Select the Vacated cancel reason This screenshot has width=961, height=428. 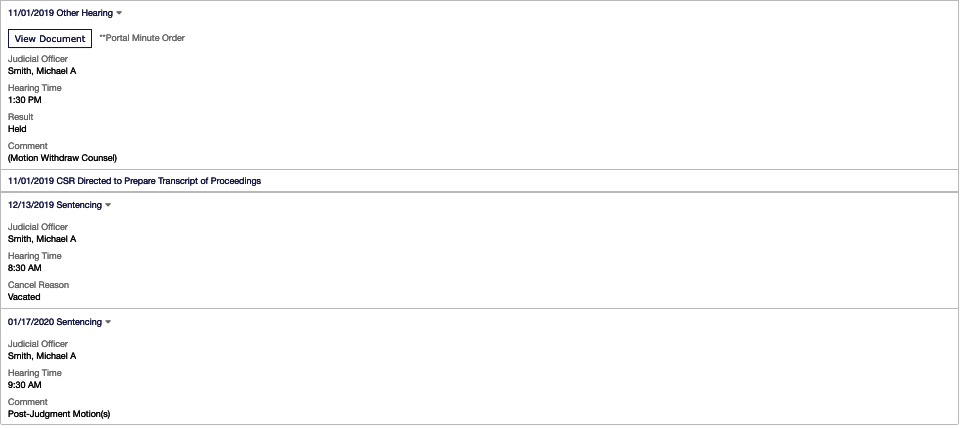click(x=25, y=297)
